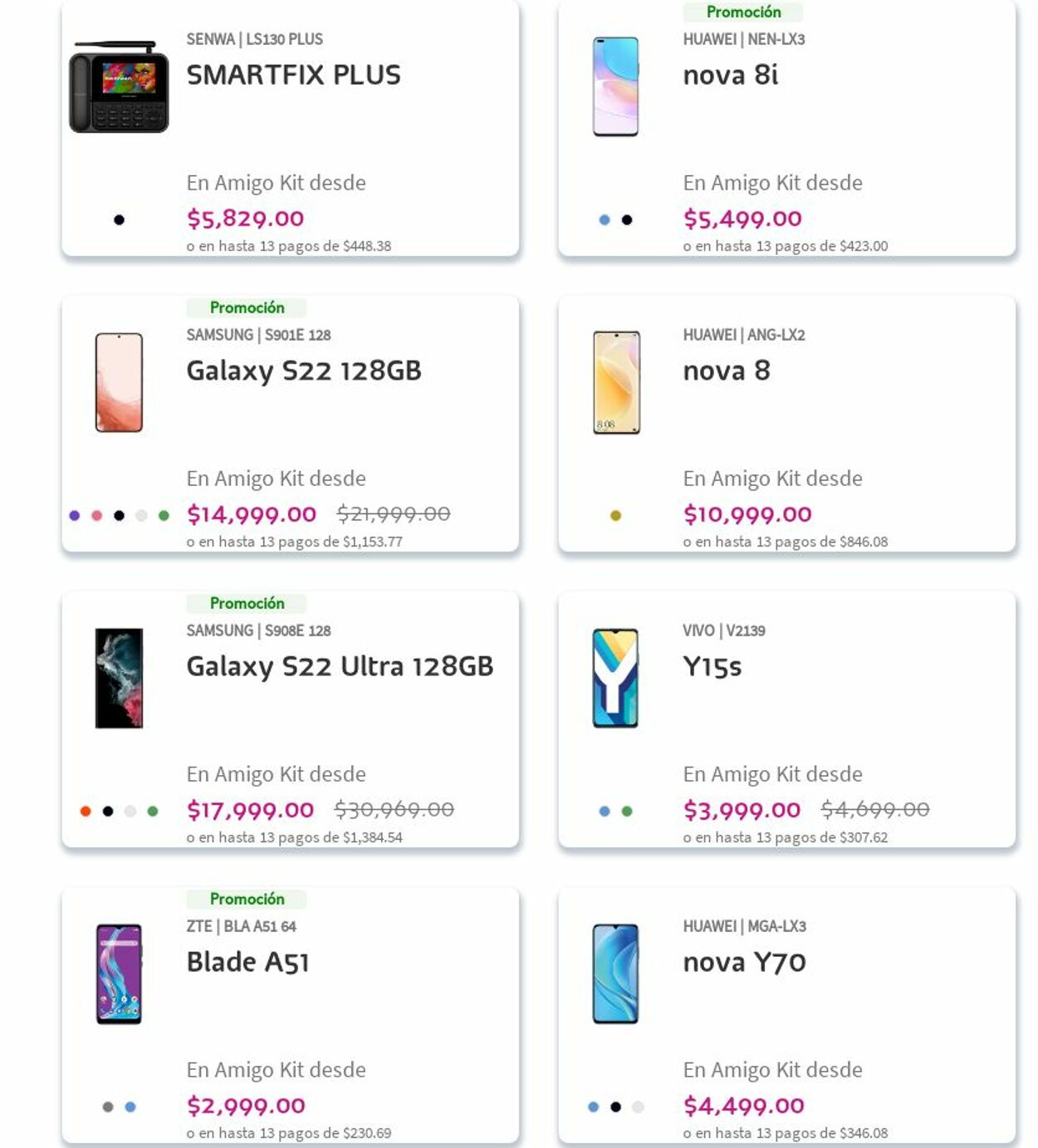Choose the pink color for Galaxy S22 128GB
The width and height of the screenshot is (1038, 1148).
pyautogui.click(x=97, y=516)
